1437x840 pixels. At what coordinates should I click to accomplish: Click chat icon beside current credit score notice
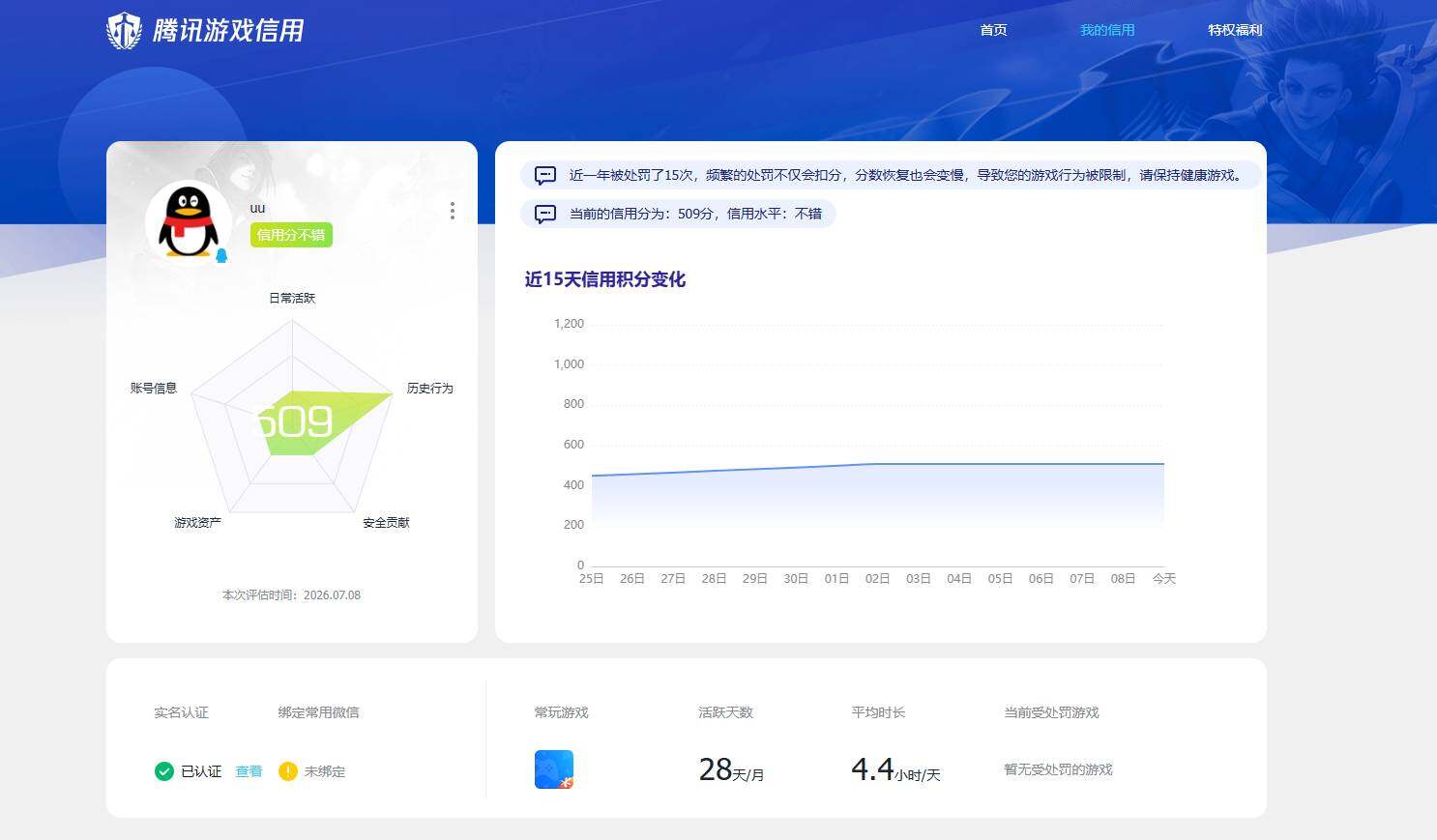tap(545, 215)
